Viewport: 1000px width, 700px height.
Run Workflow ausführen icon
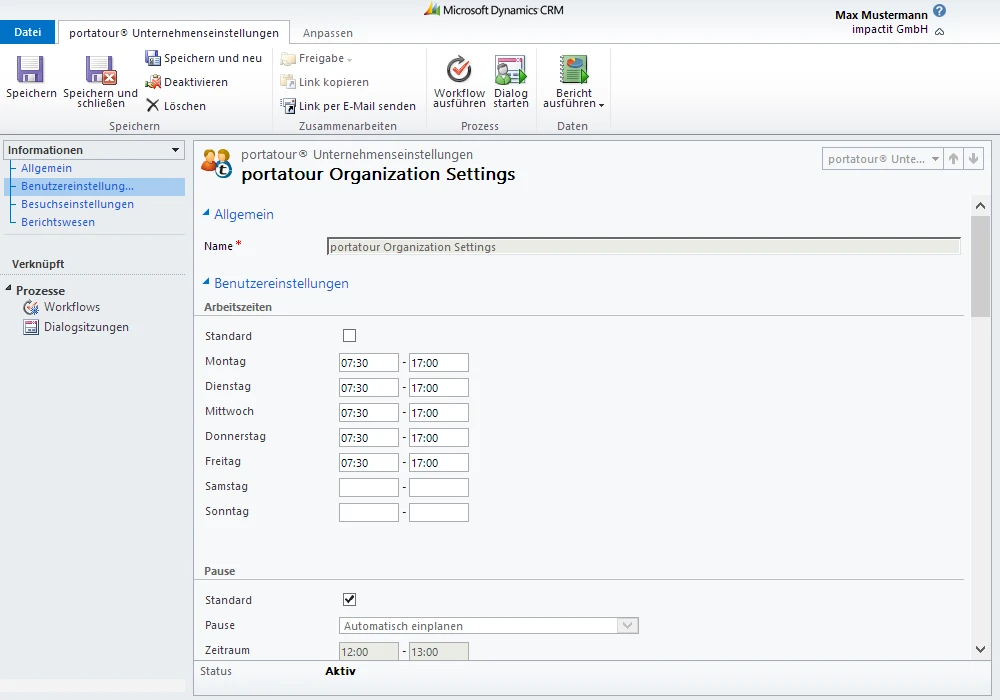tap(459, 69)
